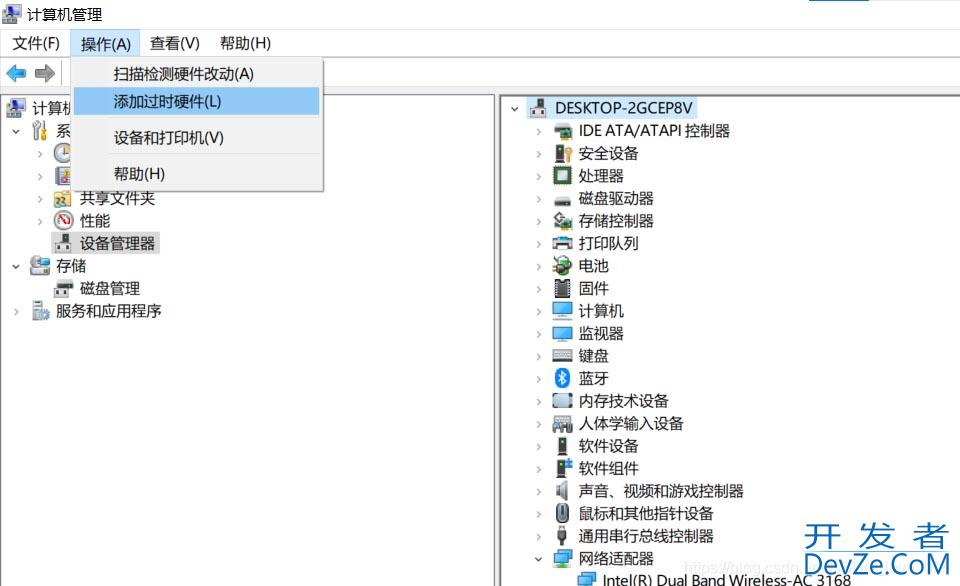Click the 人体学输入设备 icon
960x586 pixels.
click(x=562, y=424)
